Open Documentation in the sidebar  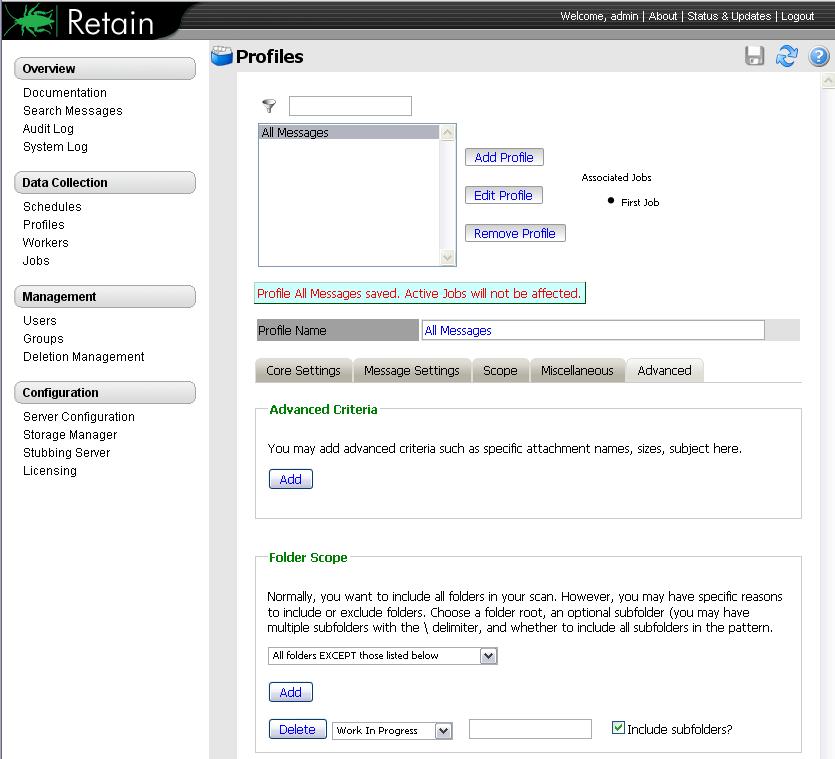65,93
